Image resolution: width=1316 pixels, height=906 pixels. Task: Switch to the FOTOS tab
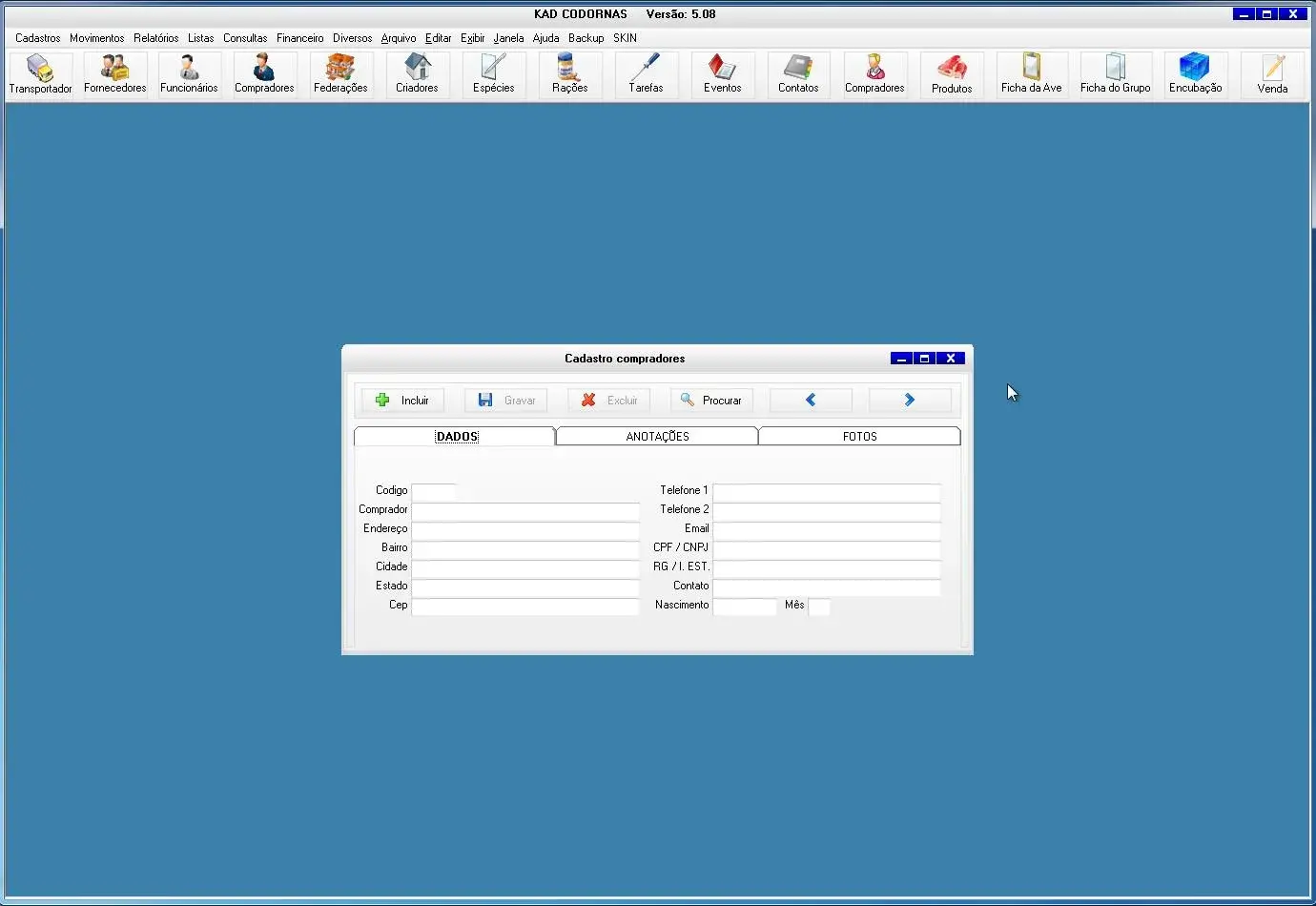[x=859, y=437]
